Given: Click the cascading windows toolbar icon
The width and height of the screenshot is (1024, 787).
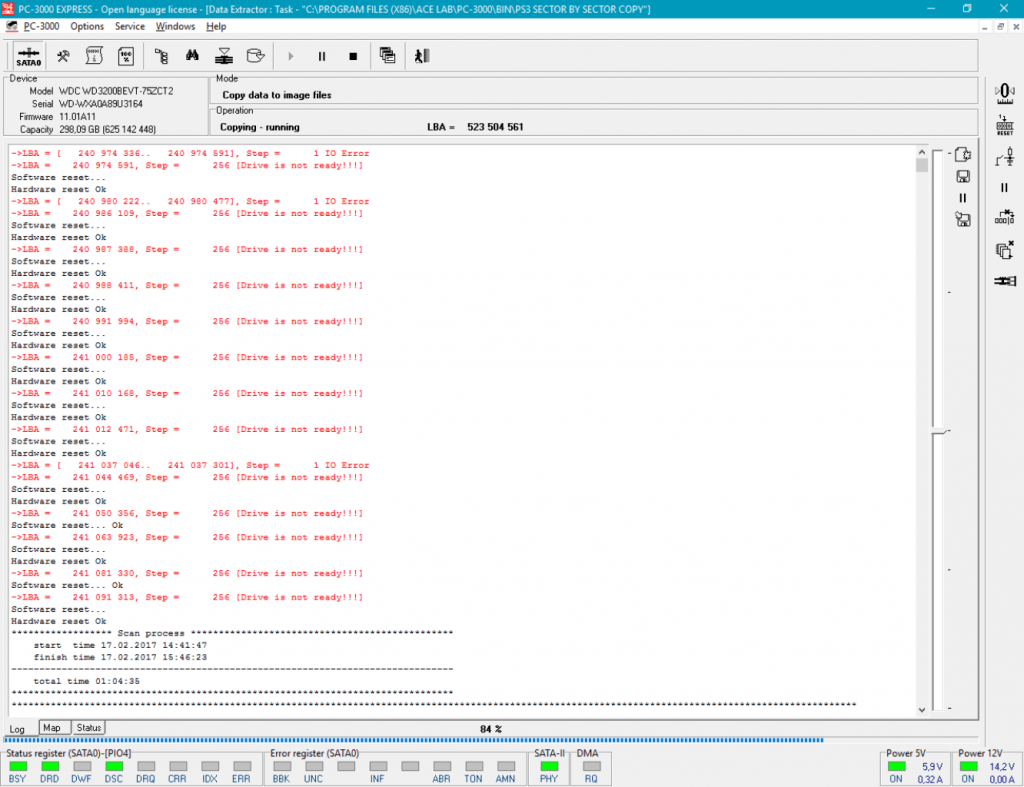Looking at the screenshot, I should [387, 56].
